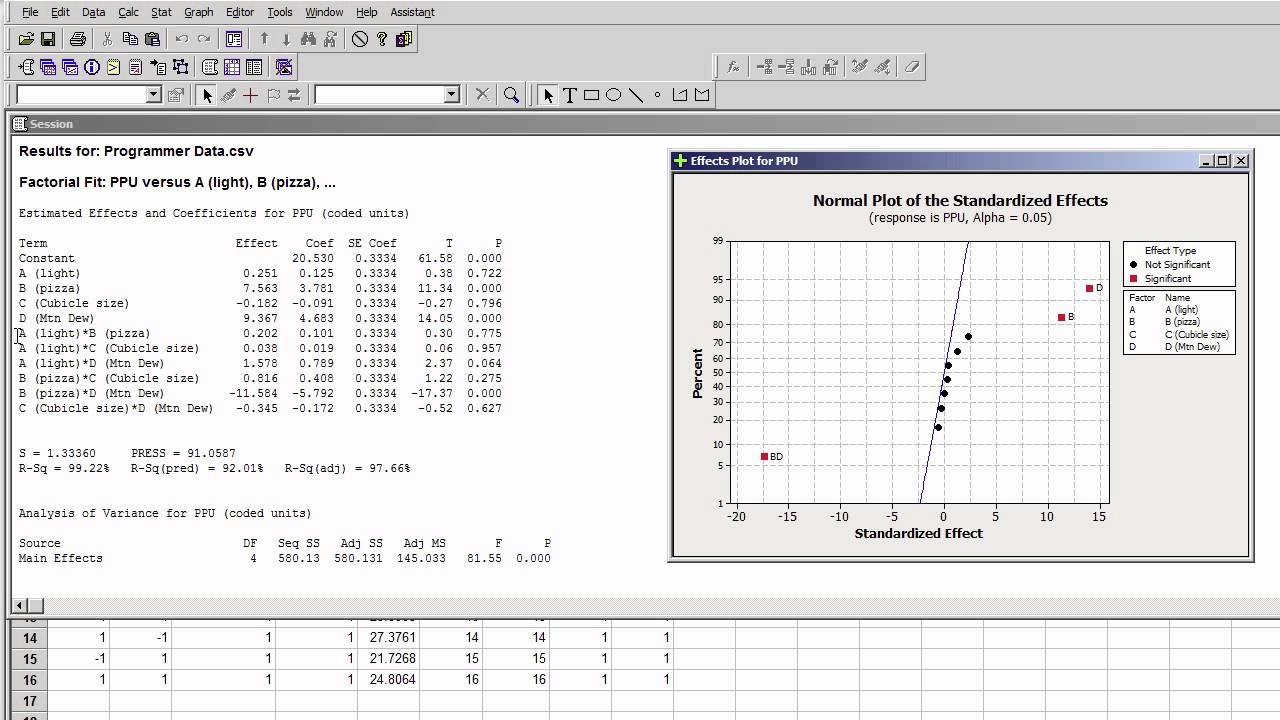The image size is (1280, 720).
Task: Show the Worksheets folder icon
Action: pos(48,67)
